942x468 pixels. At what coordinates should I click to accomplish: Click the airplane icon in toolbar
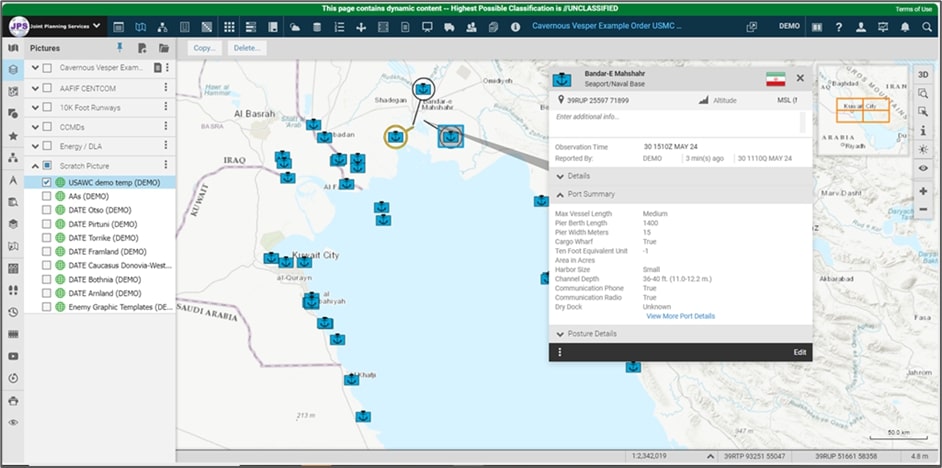point(361,27)
